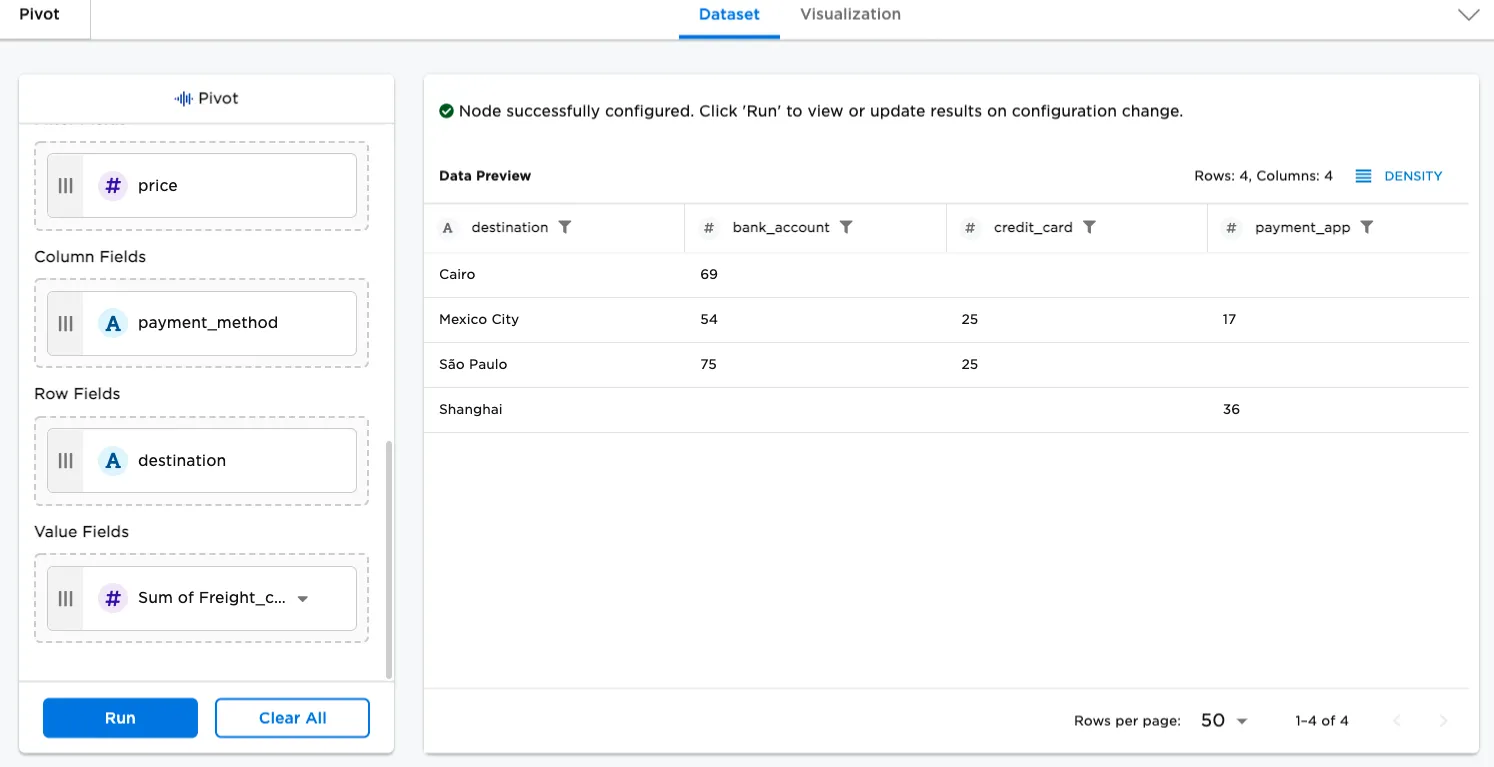
Task: Filter the credit_card column
Action: click(1090, 227)
